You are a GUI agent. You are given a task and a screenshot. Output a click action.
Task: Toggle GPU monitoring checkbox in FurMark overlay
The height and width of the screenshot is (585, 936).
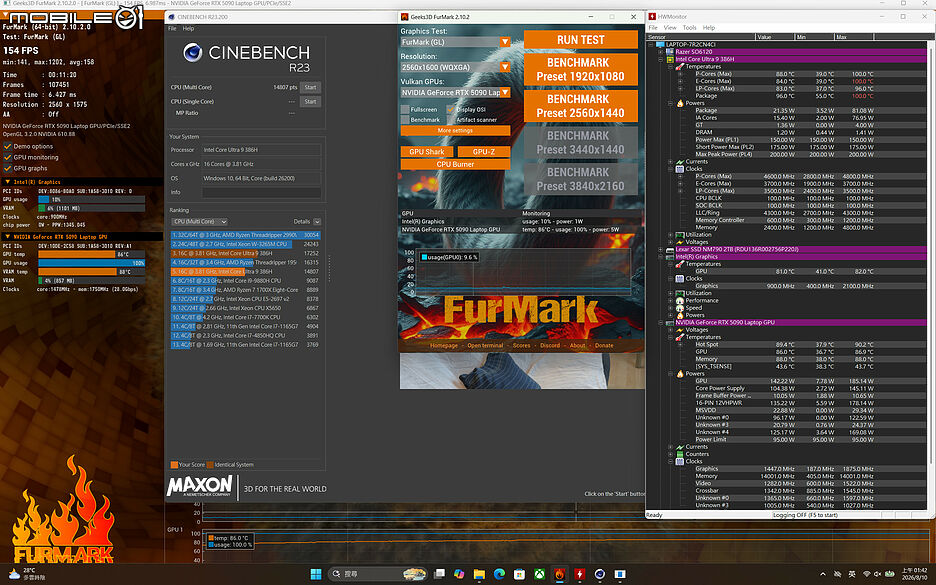[8, 157]
